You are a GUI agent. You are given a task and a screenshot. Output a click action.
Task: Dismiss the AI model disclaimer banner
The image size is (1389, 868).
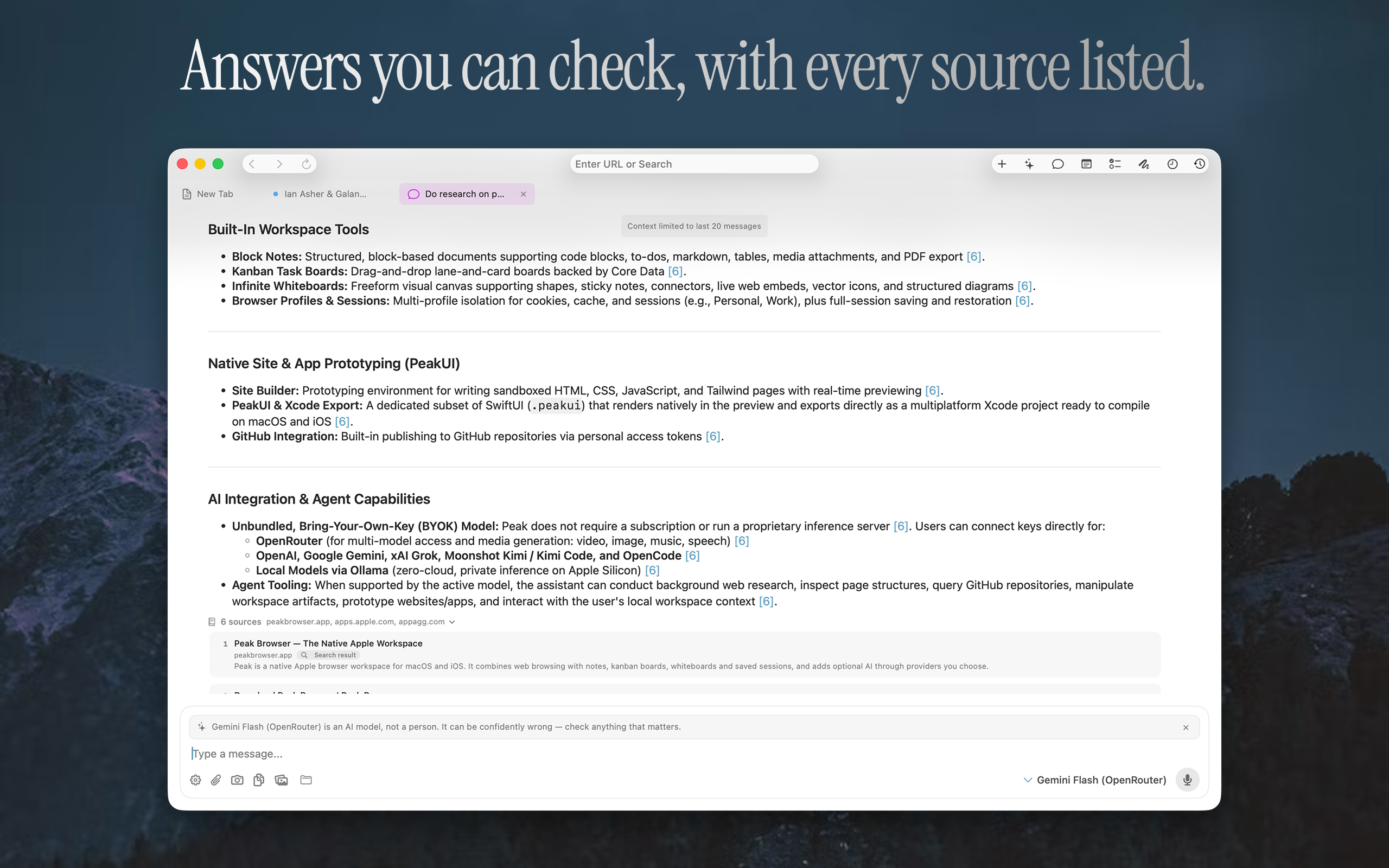[1186, 727]
